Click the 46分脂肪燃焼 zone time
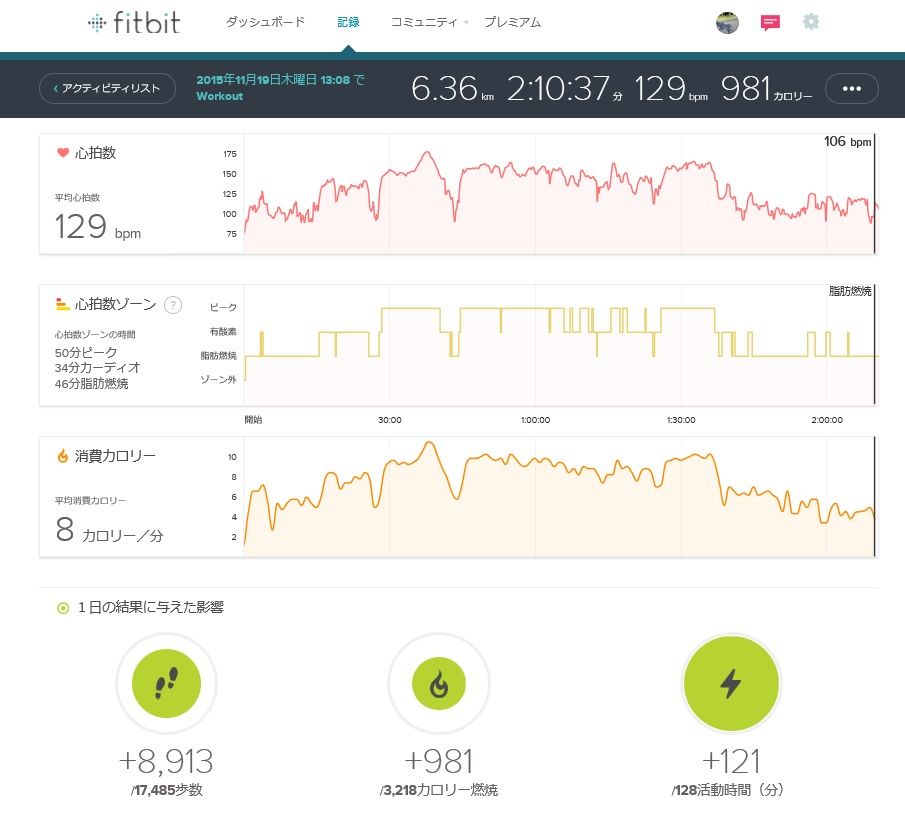The image size is (905, 833). (x=91, y=384)
